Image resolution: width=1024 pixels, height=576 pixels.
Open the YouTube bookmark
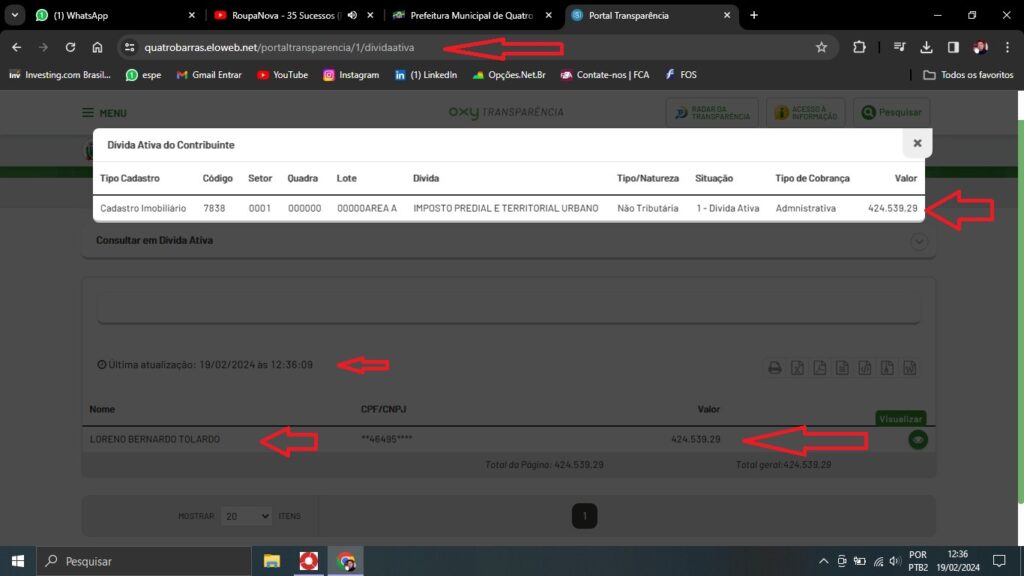tap(282, 75)
